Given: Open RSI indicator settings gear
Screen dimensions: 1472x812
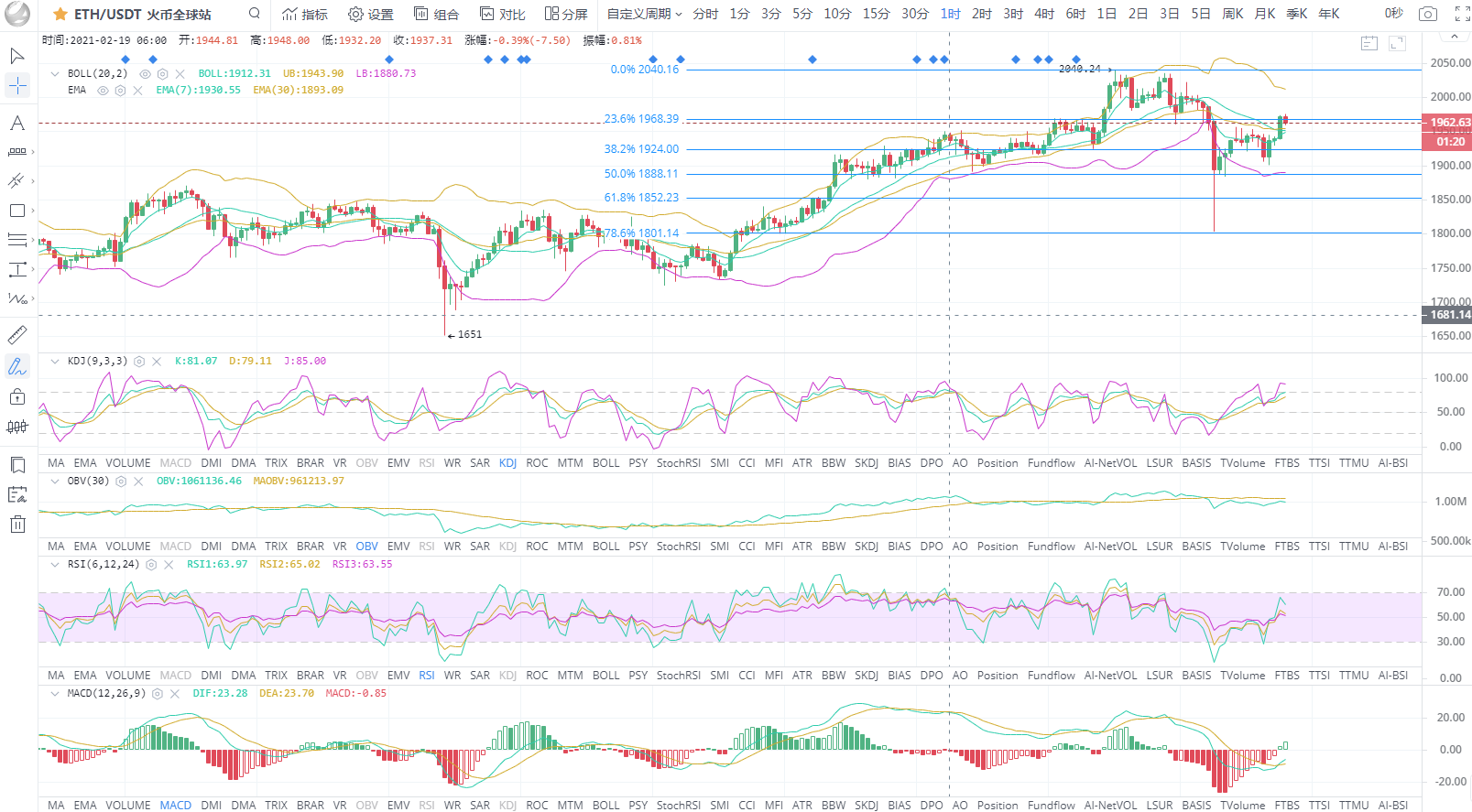Looking at the screenshot, I should coord(151,565).
